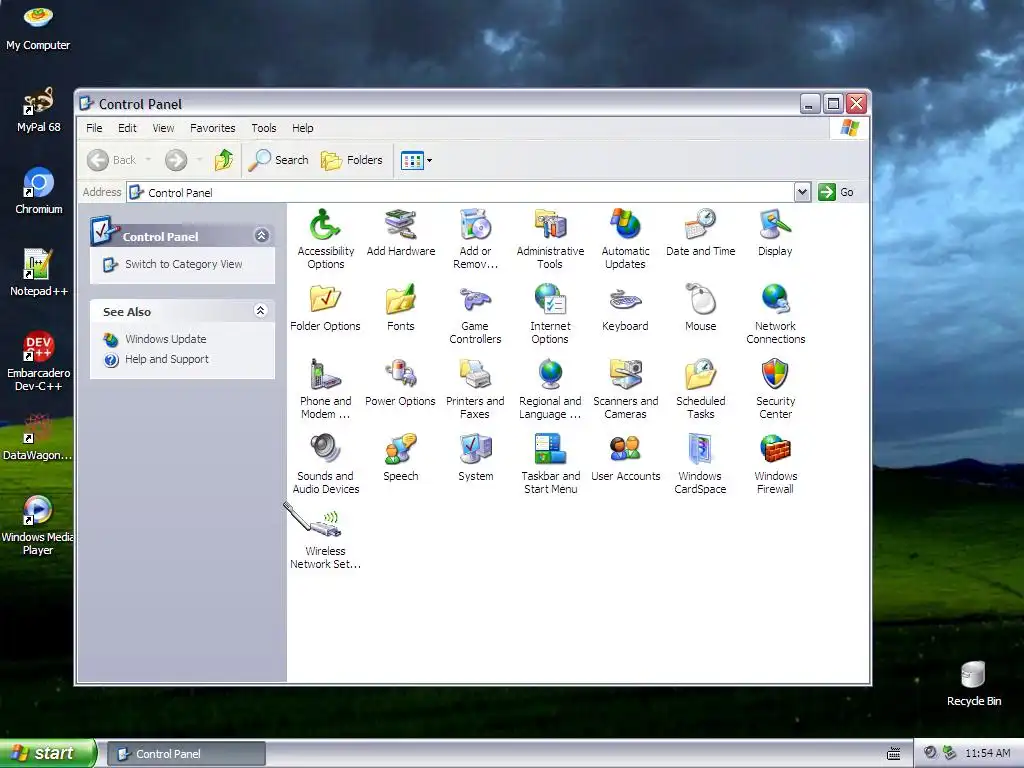The height and width of the screenshot is (768, 1024).
Task: Open the View menu
Action: 163,128
